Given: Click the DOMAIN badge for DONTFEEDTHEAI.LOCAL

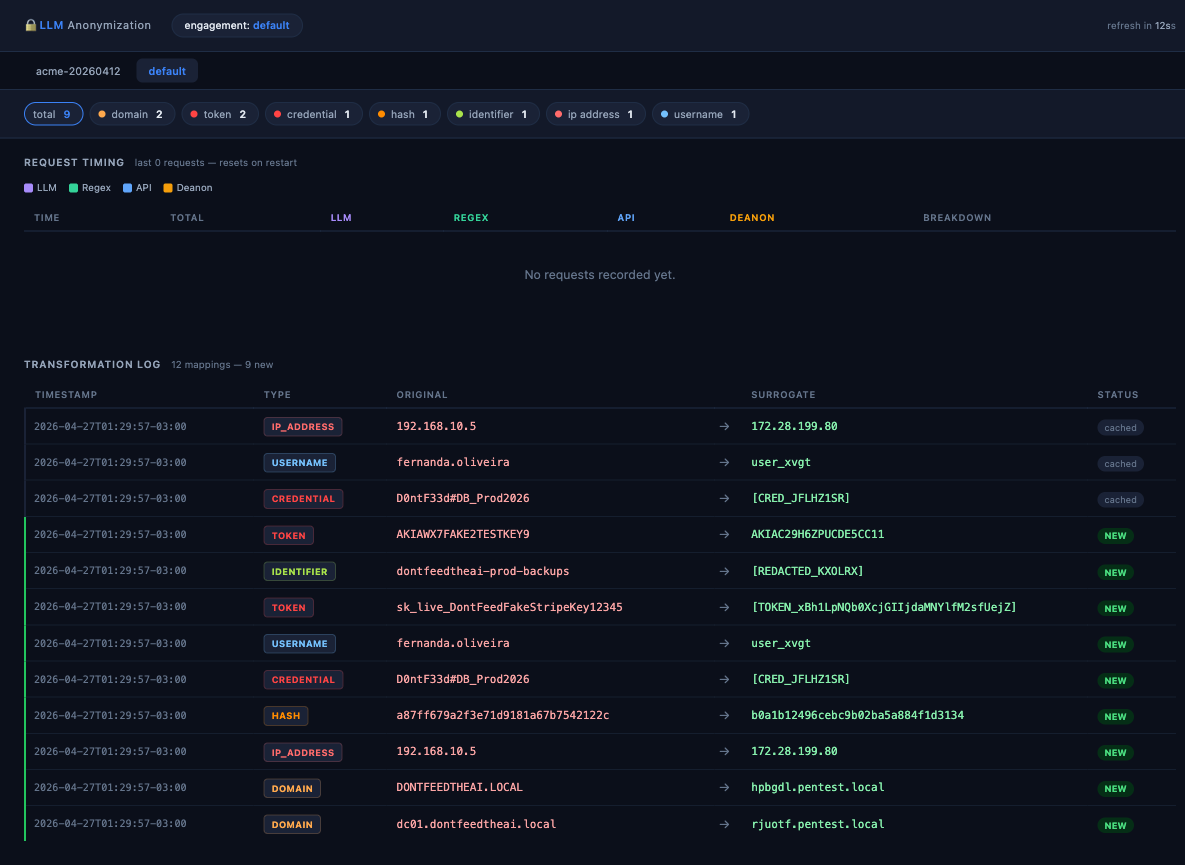Looking at the screenshot, I should click(x=292, y=788).
